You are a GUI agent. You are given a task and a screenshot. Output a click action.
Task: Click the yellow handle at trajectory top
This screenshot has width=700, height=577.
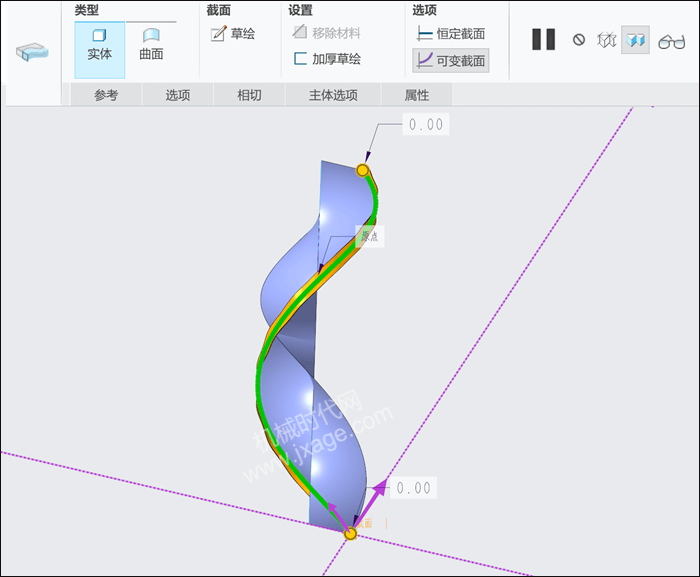click(362, 170)
